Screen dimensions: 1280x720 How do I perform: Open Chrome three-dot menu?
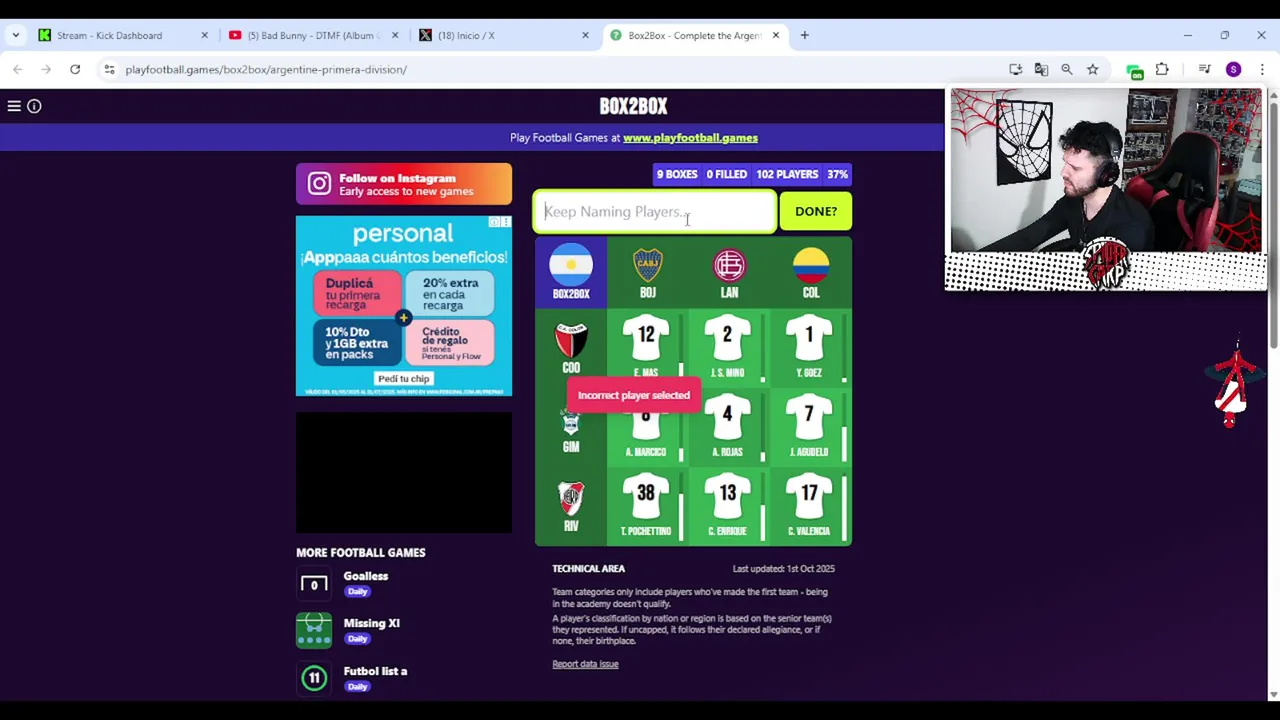point(1262,69)
